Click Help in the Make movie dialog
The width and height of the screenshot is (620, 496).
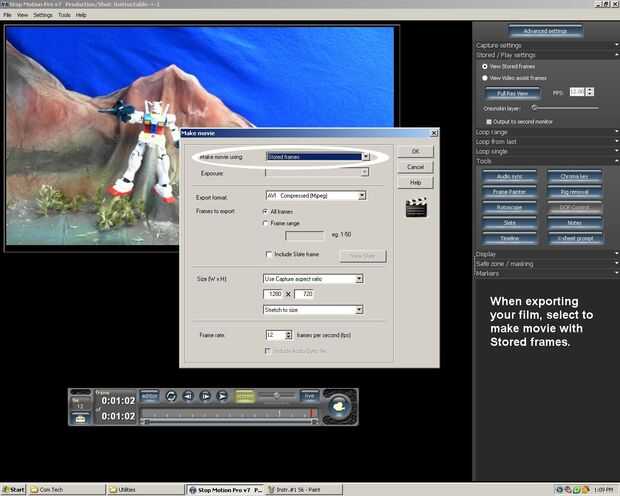tap(415, 182)
